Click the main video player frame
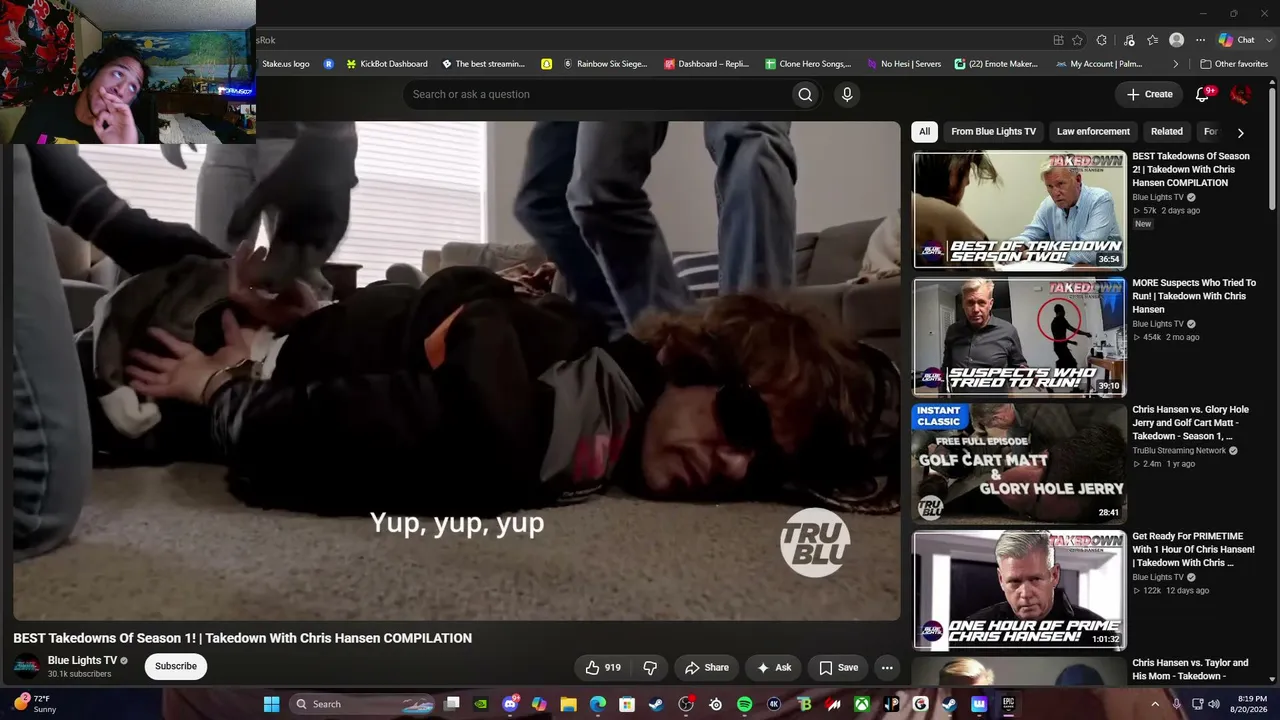This screenshot has width=1280, height=720. [x=457, y=371]
